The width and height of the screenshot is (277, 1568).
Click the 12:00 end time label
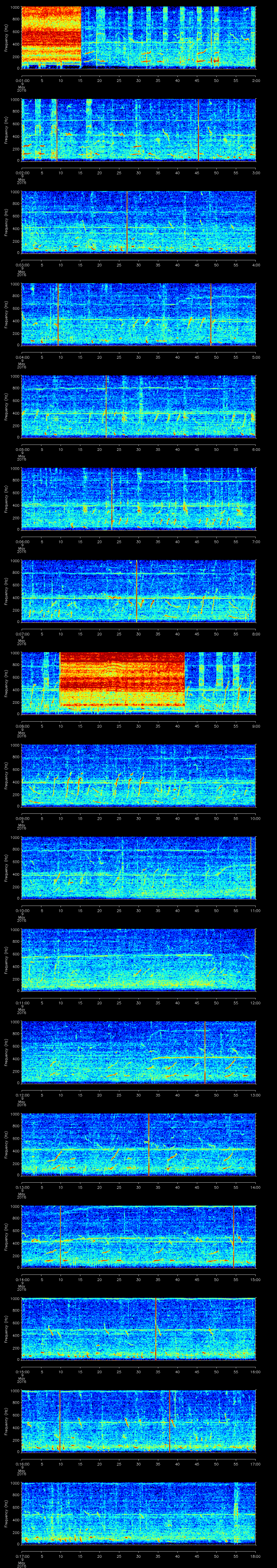coord(255,1003)
